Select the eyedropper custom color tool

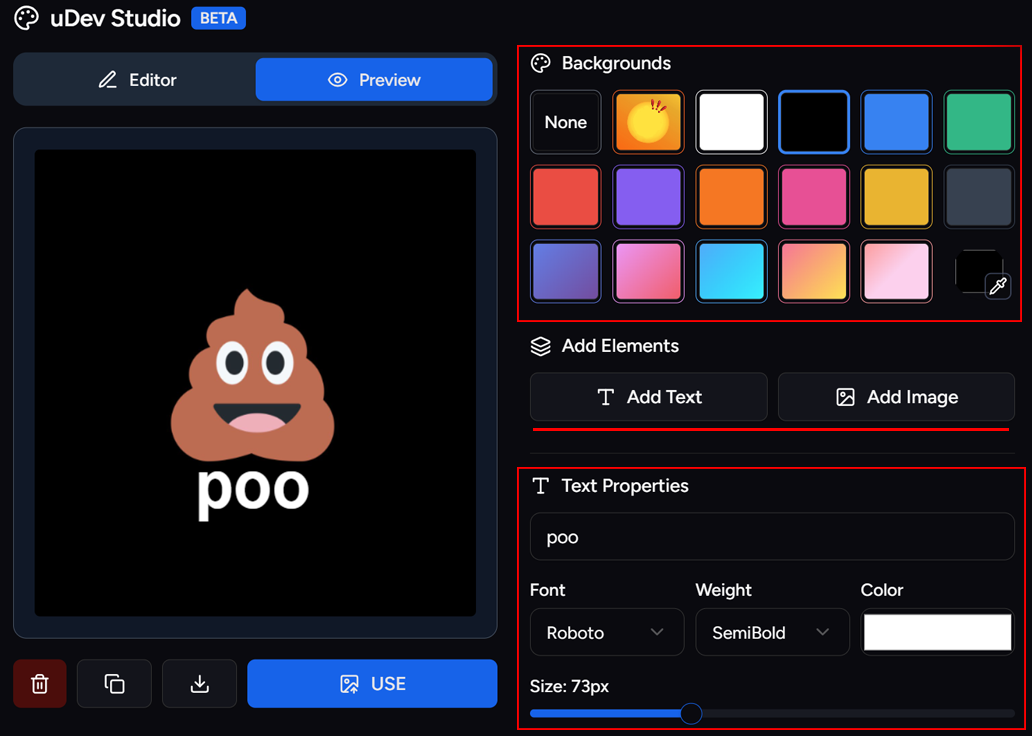click(x=997, y=287)
